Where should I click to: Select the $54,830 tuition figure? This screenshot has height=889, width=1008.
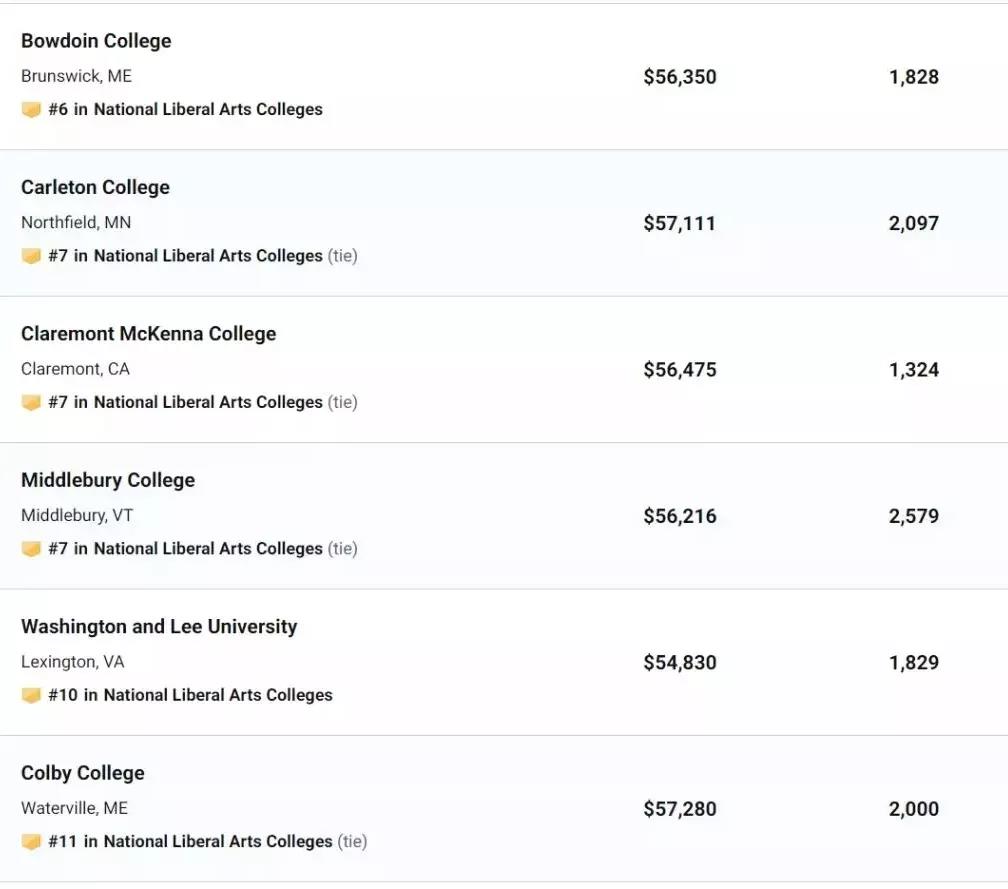[680, 663]
